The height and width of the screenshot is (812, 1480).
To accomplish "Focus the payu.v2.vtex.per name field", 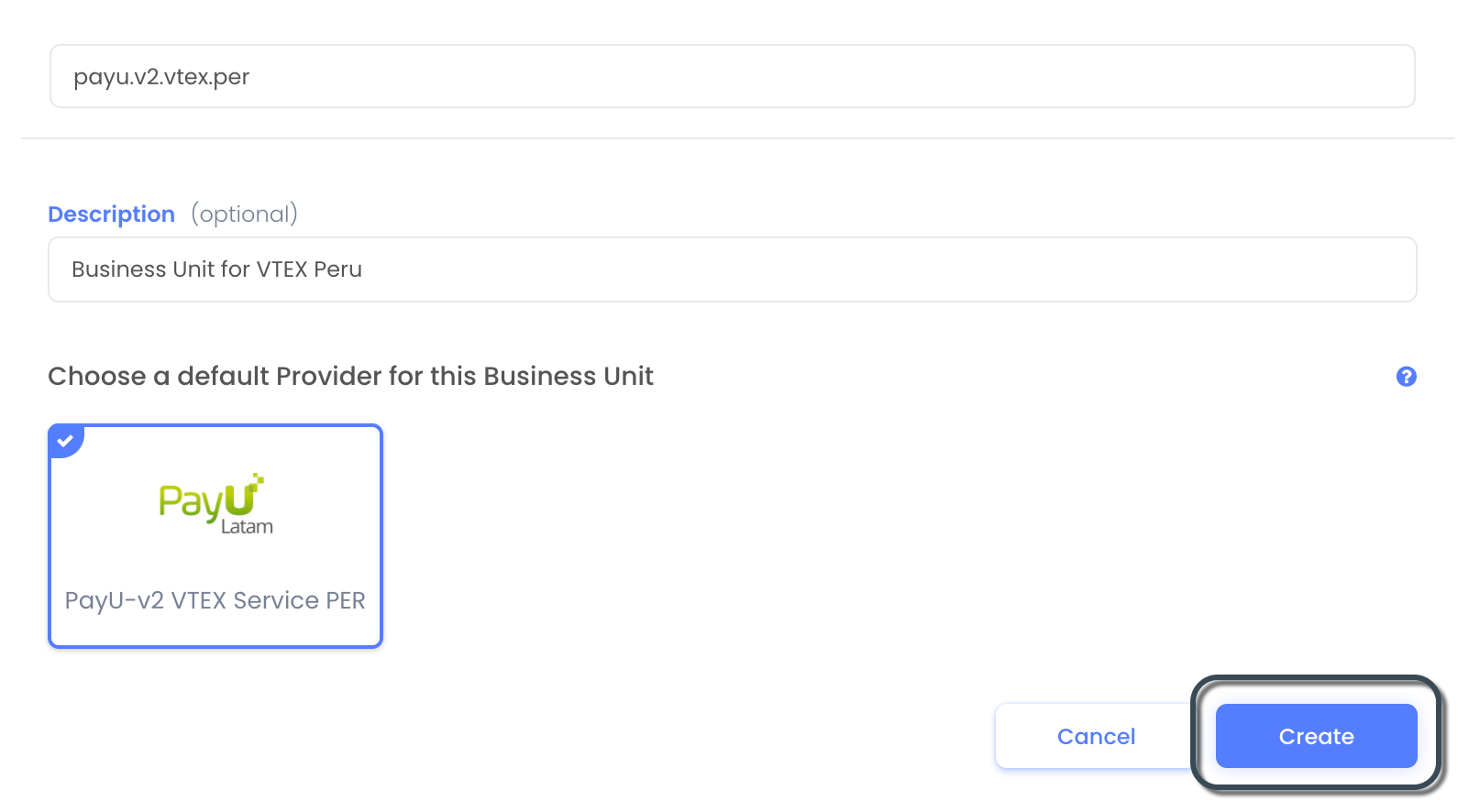I will pos(732,76).
